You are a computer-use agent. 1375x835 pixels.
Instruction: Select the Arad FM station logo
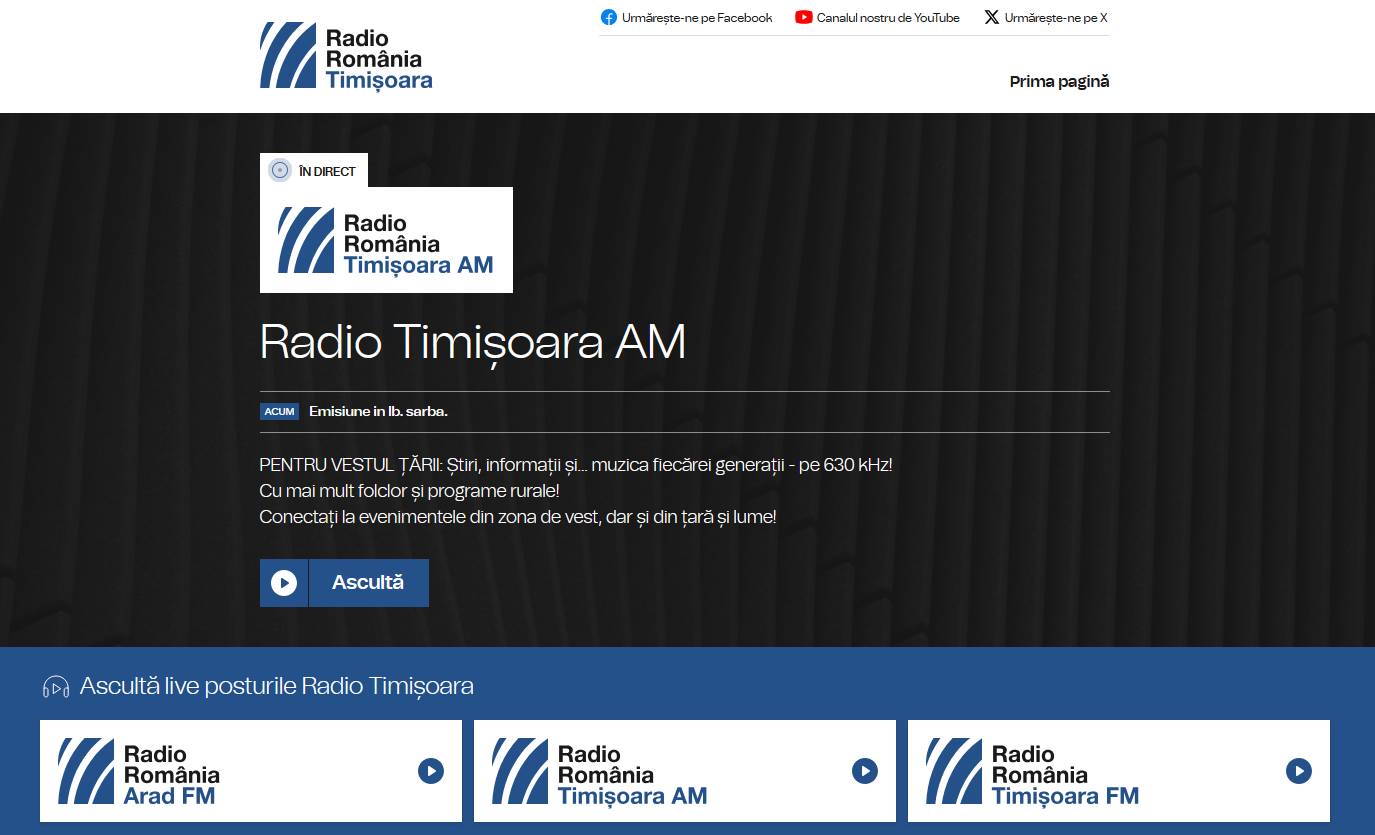point(139,771)
